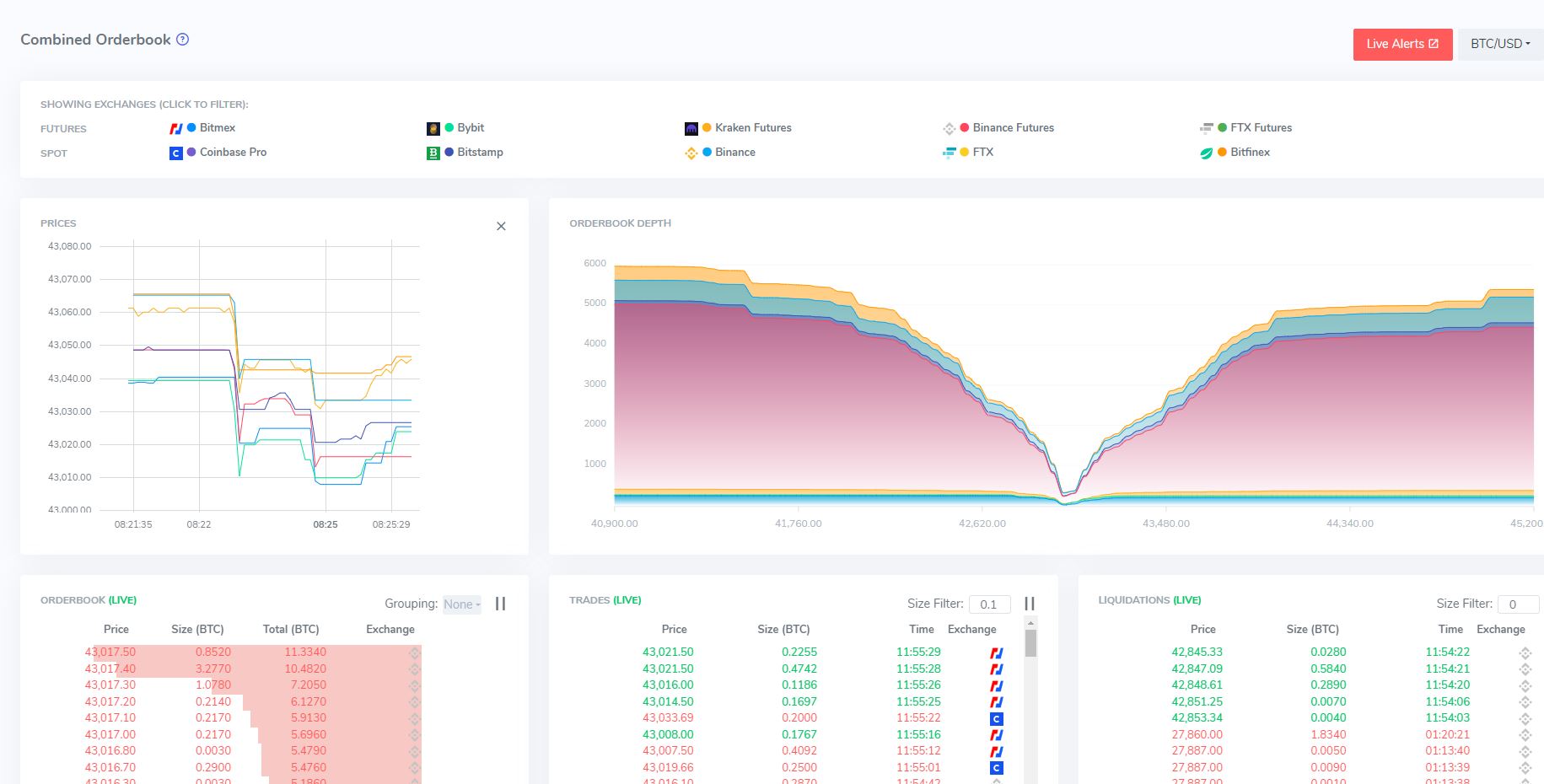
Task: Select orderbook size 3.2770
Action: click(213, 669)
